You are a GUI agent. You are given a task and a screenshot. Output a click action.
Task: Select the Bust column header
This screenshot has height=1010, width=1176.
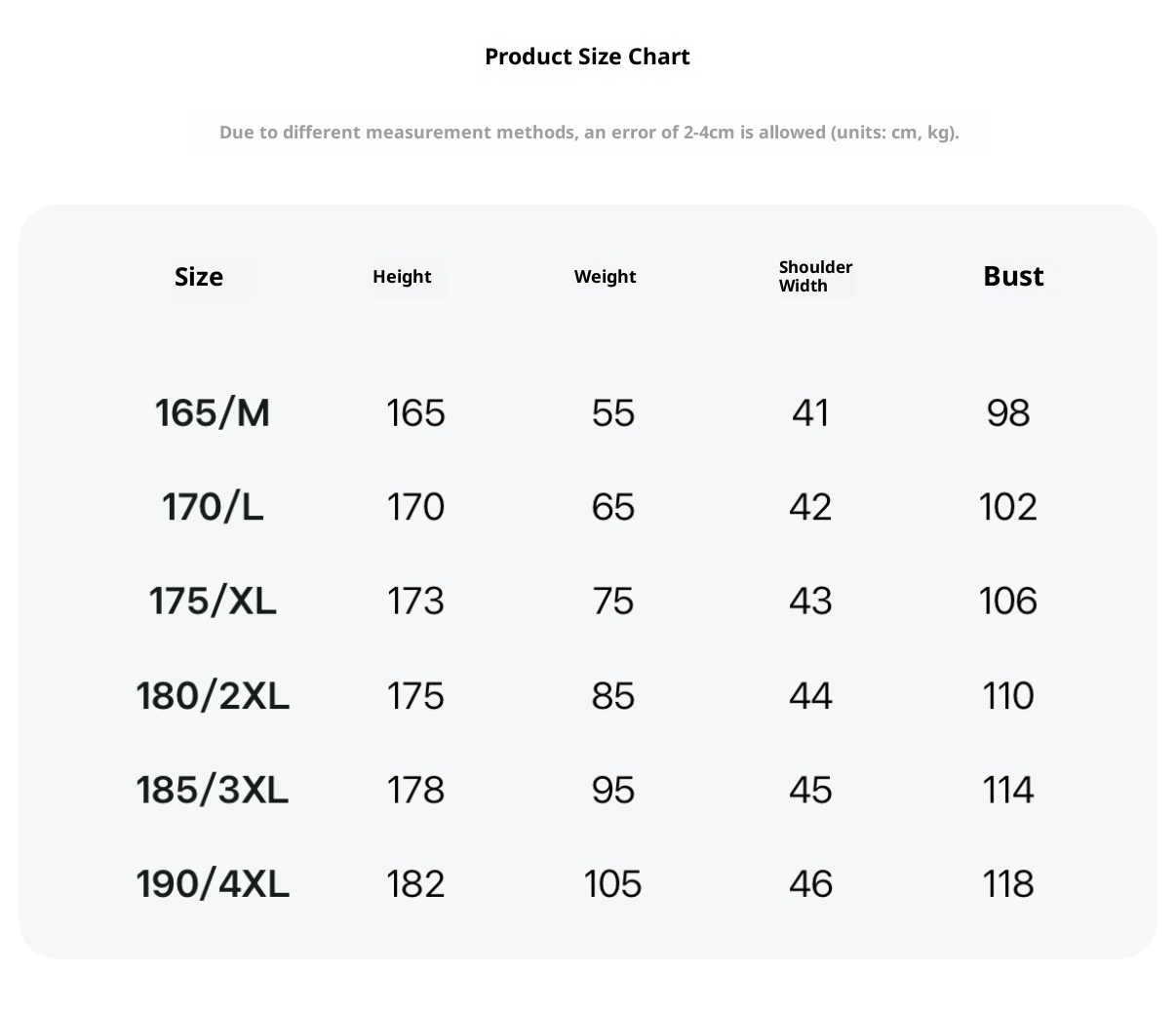click(x=1013, y=277)
